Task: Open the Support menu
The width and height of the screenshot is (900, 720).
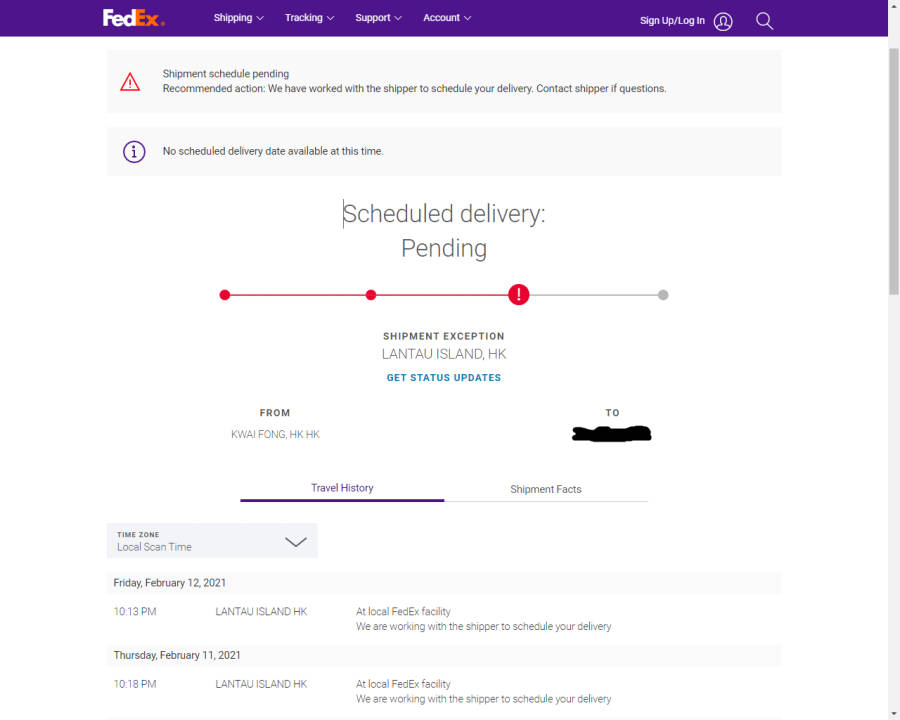Action: (x=377, y=17)
